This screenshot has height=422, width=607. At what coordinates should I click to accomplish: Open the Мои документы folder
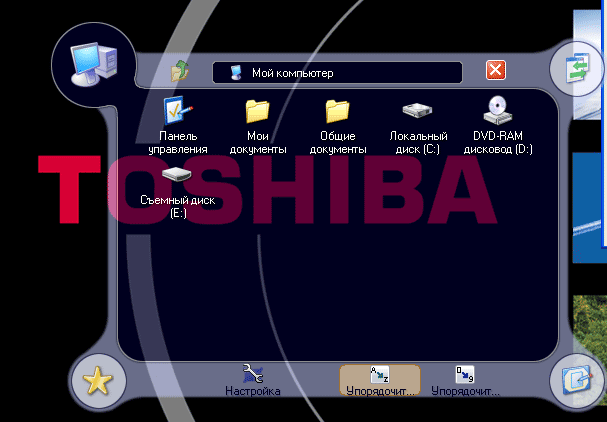pyautogui.click(x=258, y=126)
